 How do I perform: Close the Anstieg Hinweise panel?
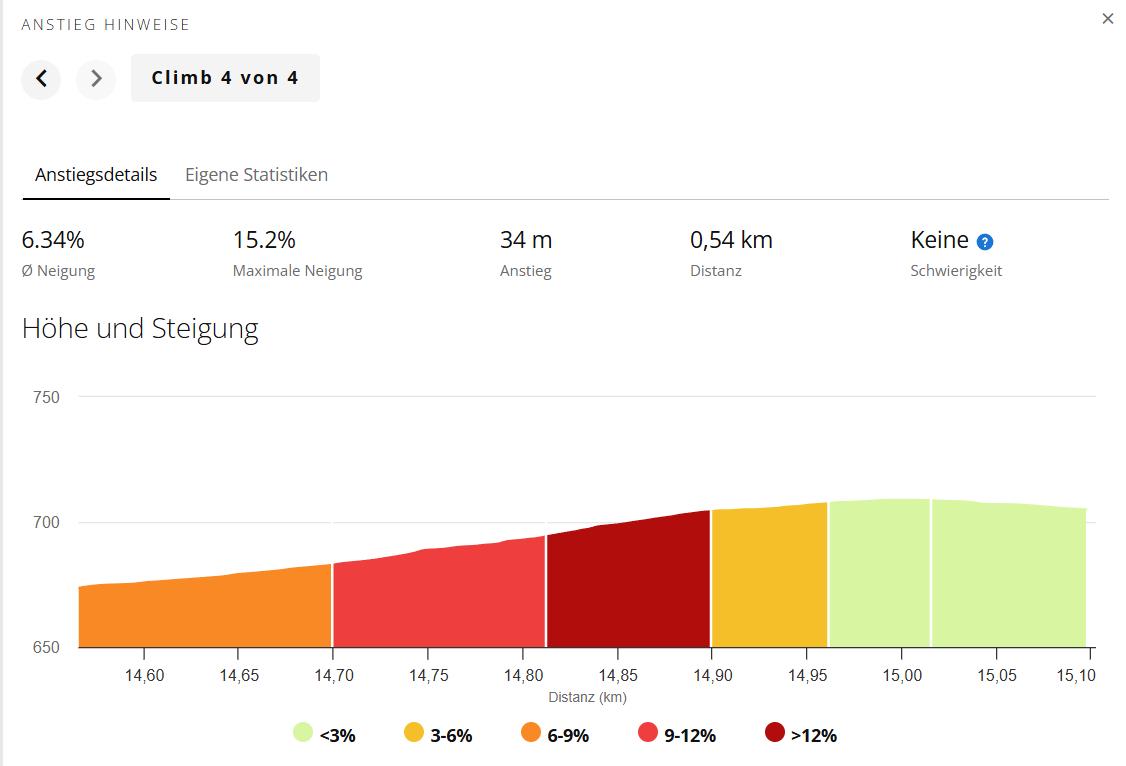(x=1107, y=19)
